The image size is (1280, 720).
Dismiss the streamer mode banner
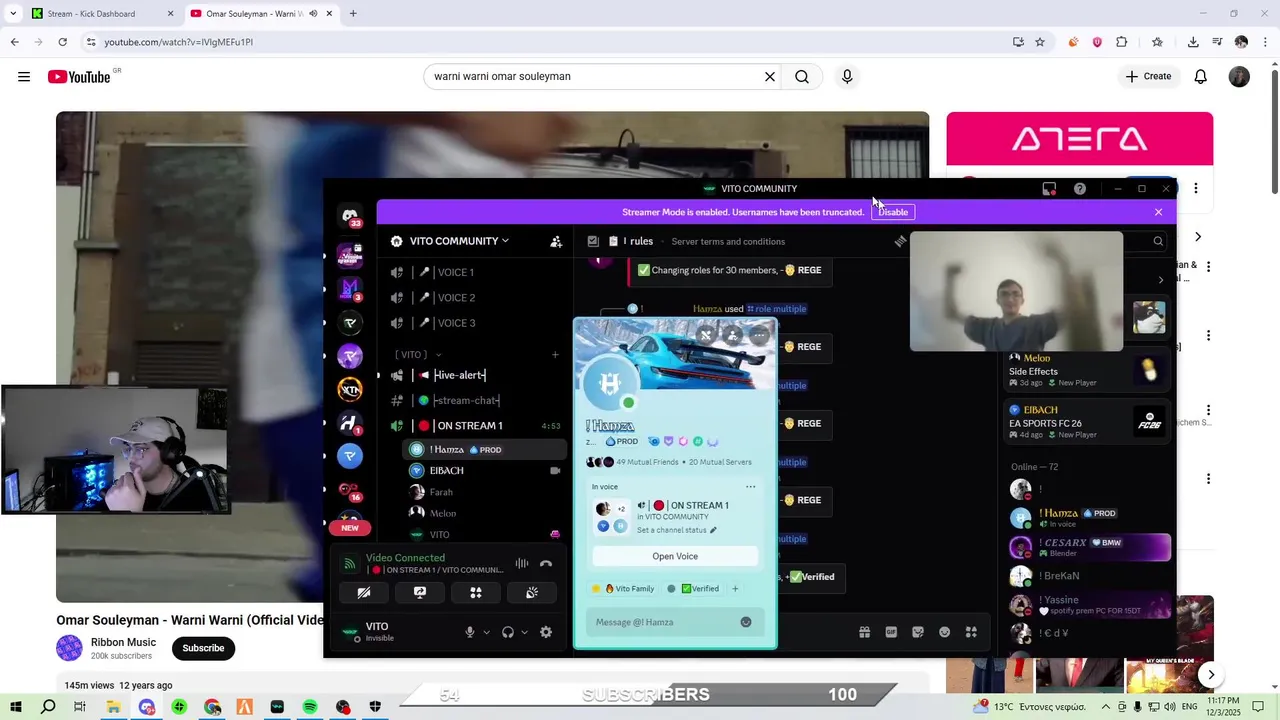click(x=1158, y=212)
